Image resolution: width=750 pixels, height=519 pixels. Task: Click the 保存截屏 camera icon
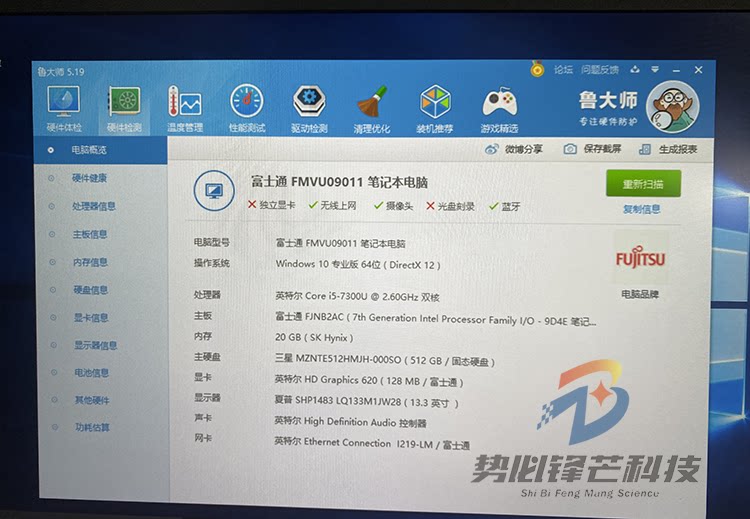(x=570, y=149)
